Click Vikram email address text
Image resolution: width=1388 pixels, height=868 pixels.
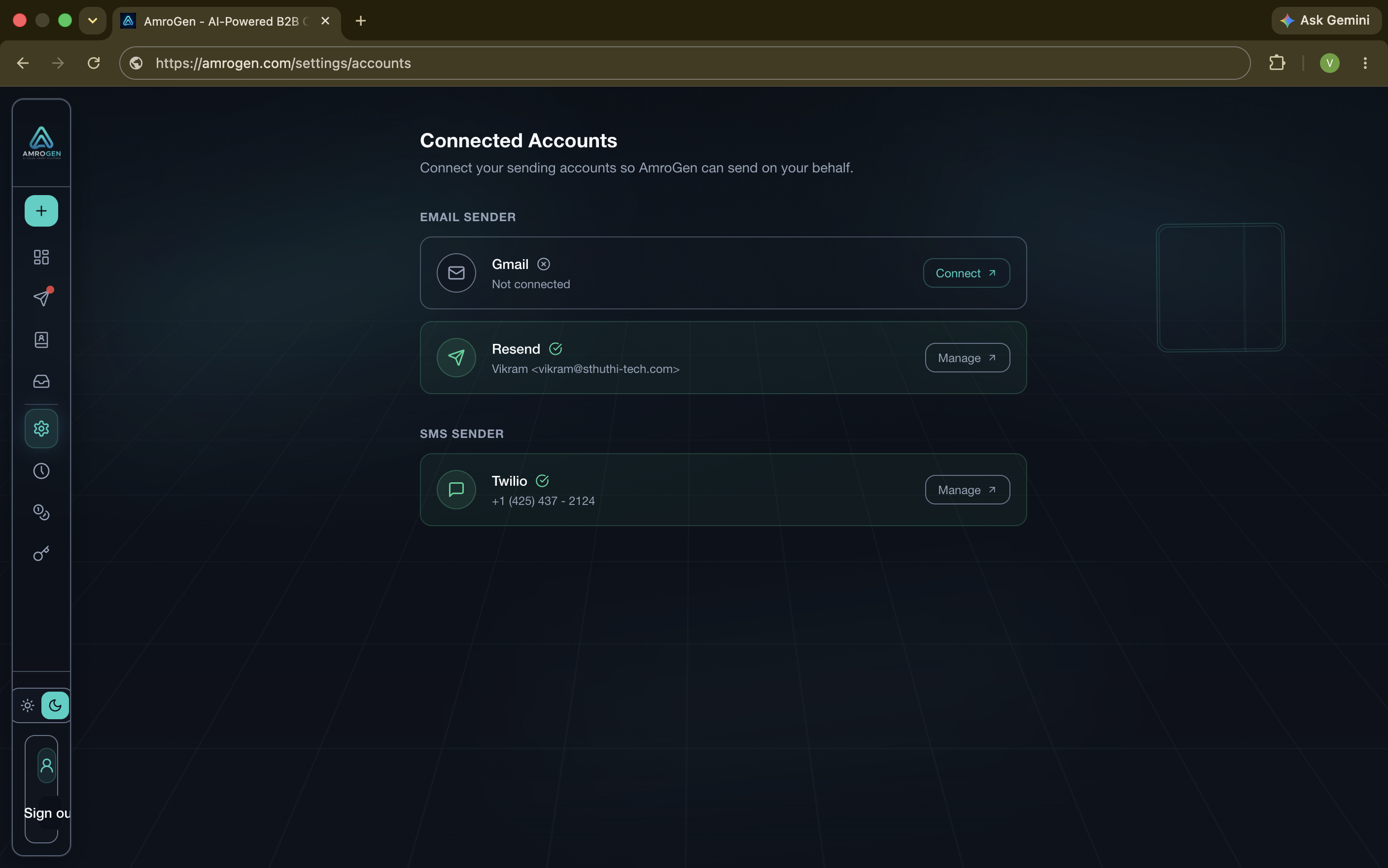(585, 368)
